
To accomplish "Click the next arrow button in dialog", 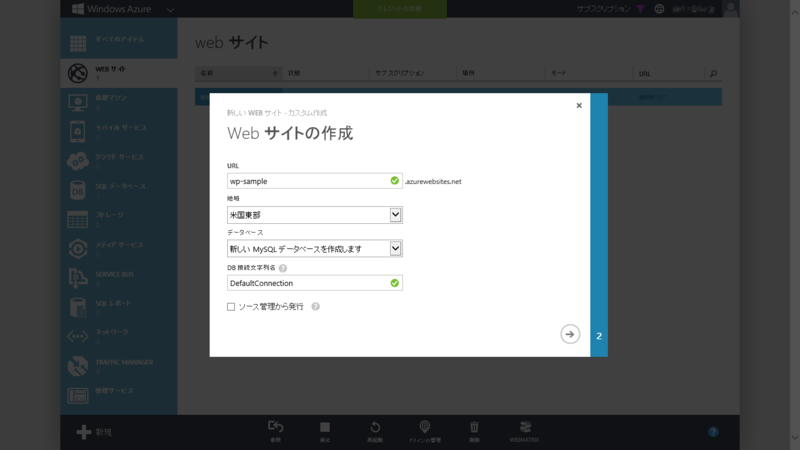I will click(x=570, y=334).
